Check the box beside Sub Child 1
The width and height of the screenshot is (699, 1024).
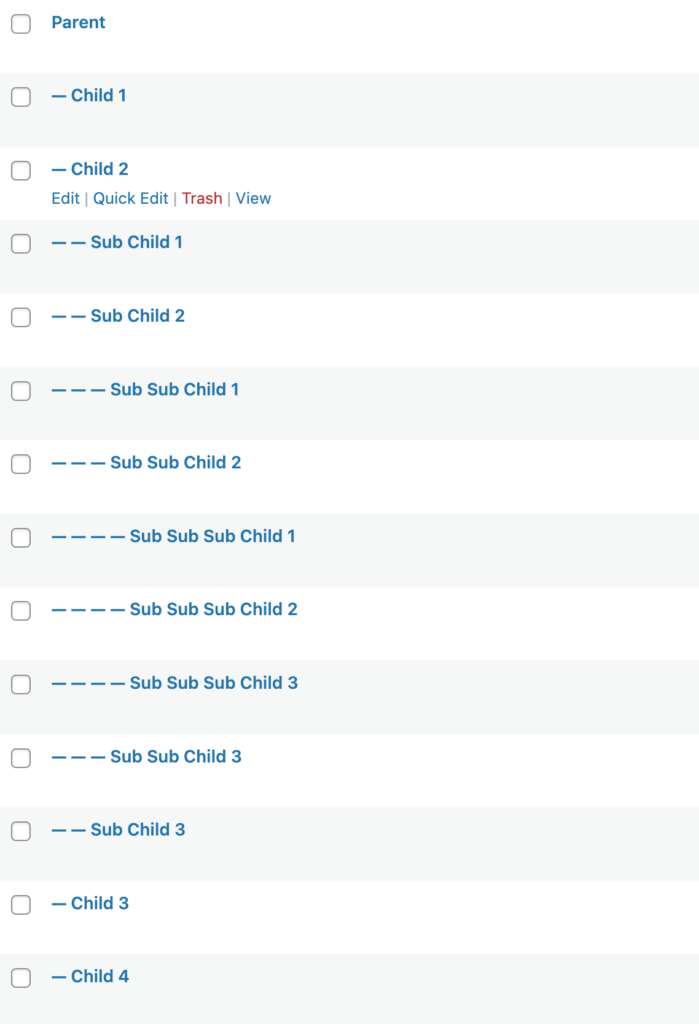(x=20, y=243)
